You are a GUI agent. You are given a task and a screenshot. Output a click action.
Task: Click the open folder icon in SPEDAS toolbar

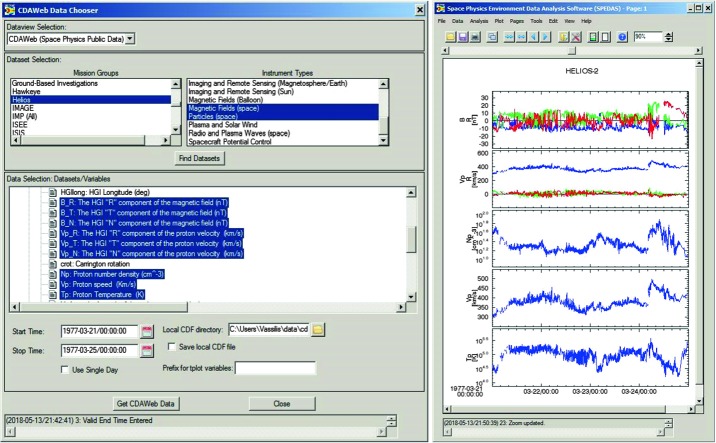pyautogui.click(x=451, y=37)
